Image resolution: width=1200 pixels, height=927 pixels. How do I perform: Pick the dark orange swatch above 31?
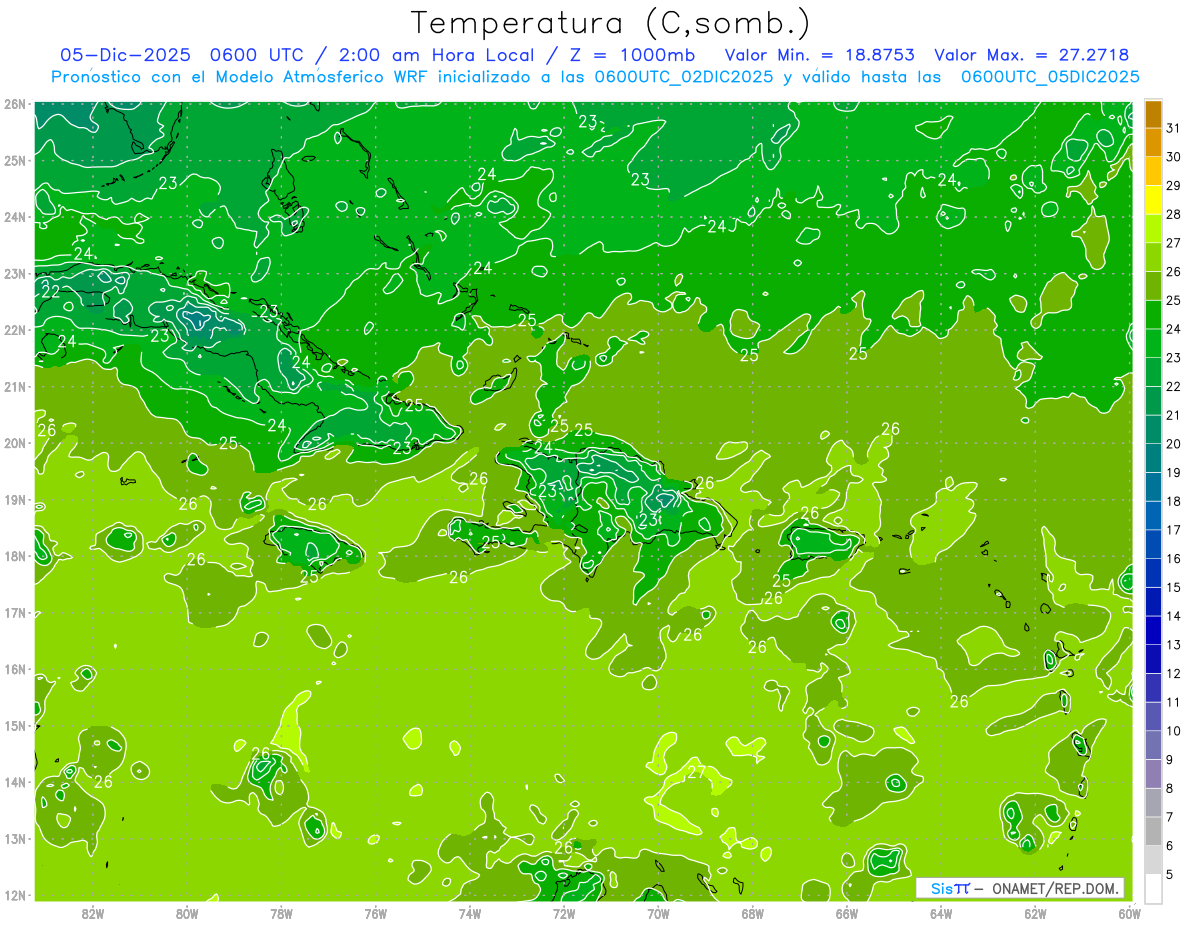[x=1153, y=113]
